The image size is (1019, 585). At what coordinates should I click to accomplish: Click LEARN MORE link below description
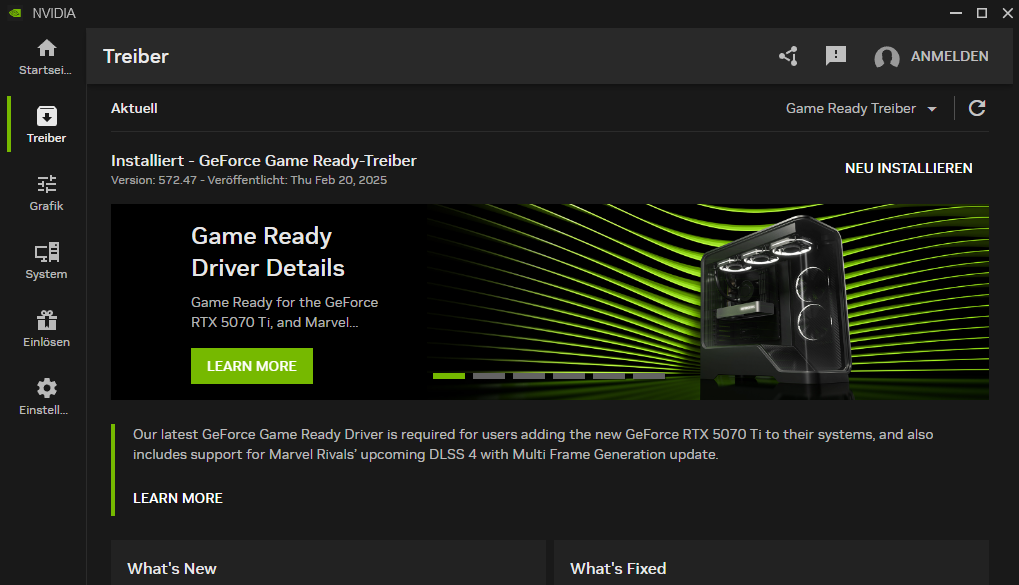pos(177,498)
